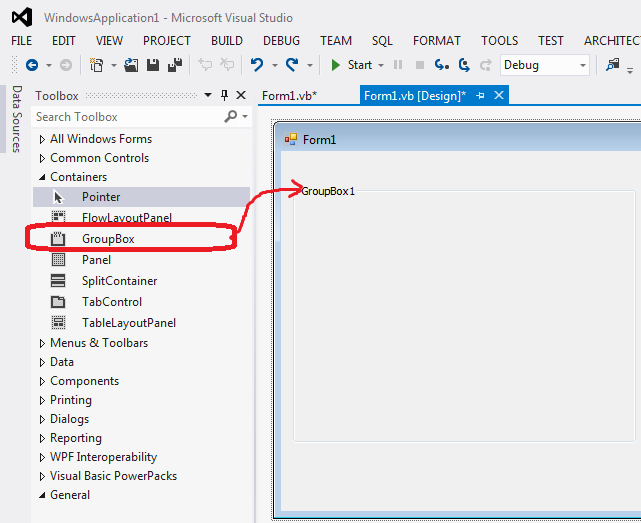This screenshot has height=523, width=641.
Task: Open the FORMAT menu
Action: (x=437, y=41)
